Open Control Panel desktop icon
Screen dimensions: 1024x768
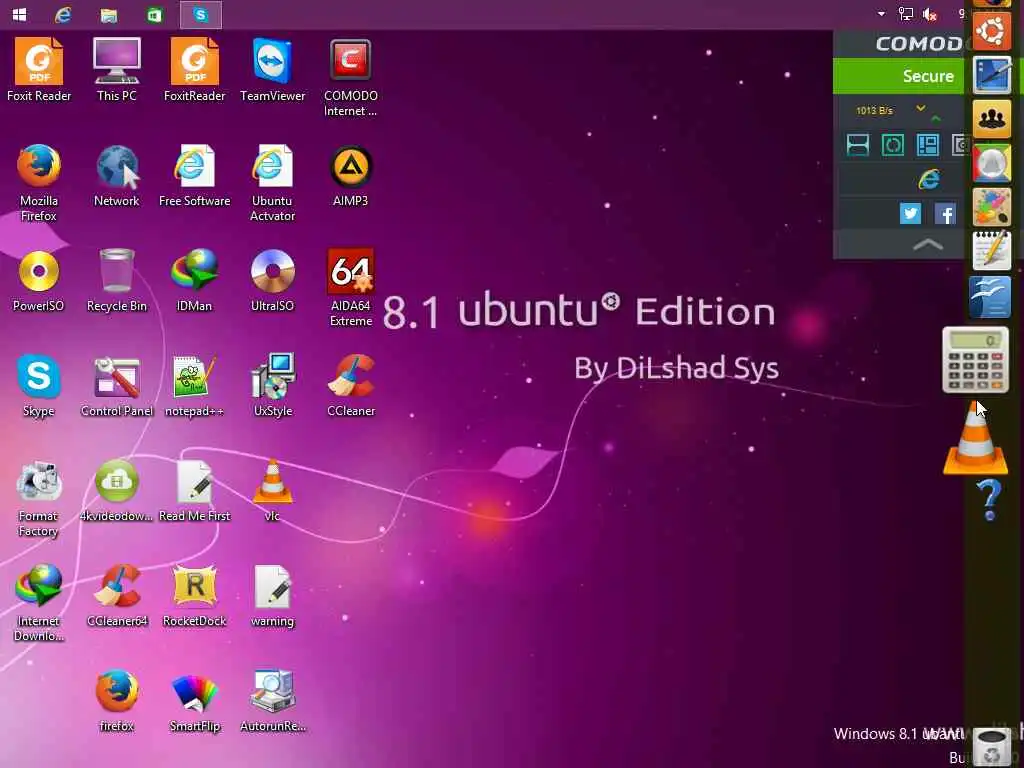pos(117,385)
